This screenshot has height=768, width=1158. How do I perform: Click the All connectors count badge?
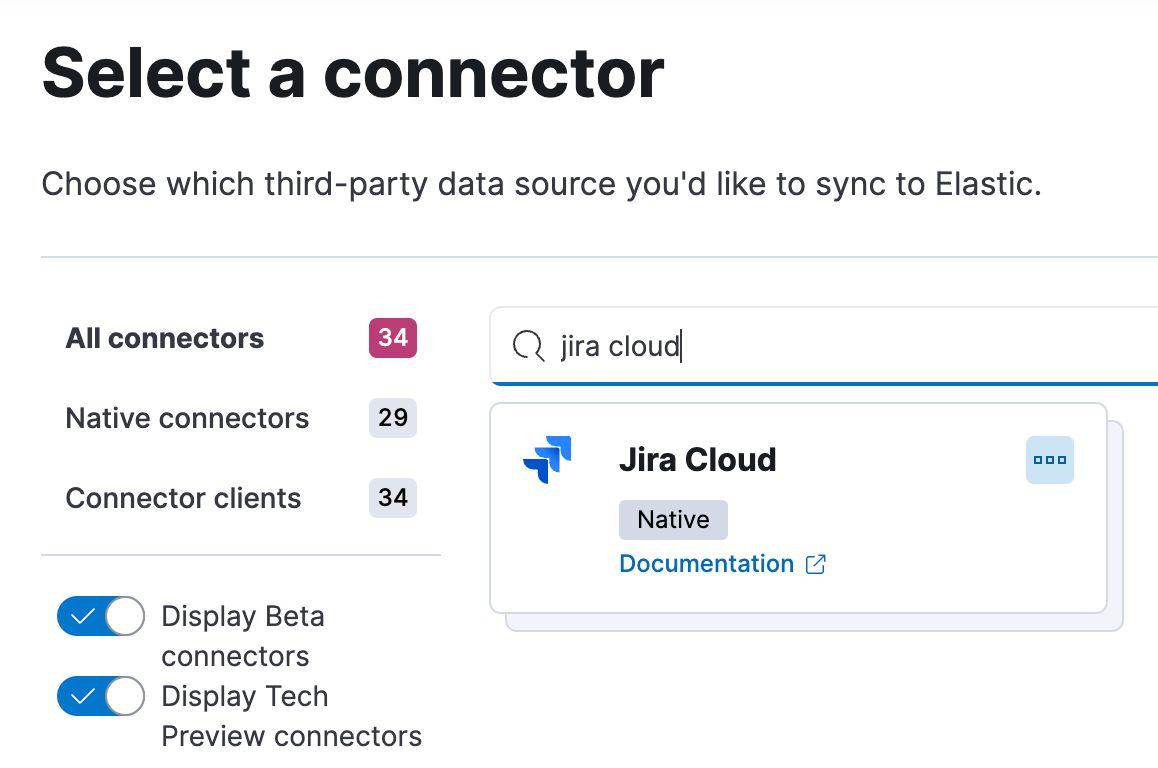click(x=392, y=338)
